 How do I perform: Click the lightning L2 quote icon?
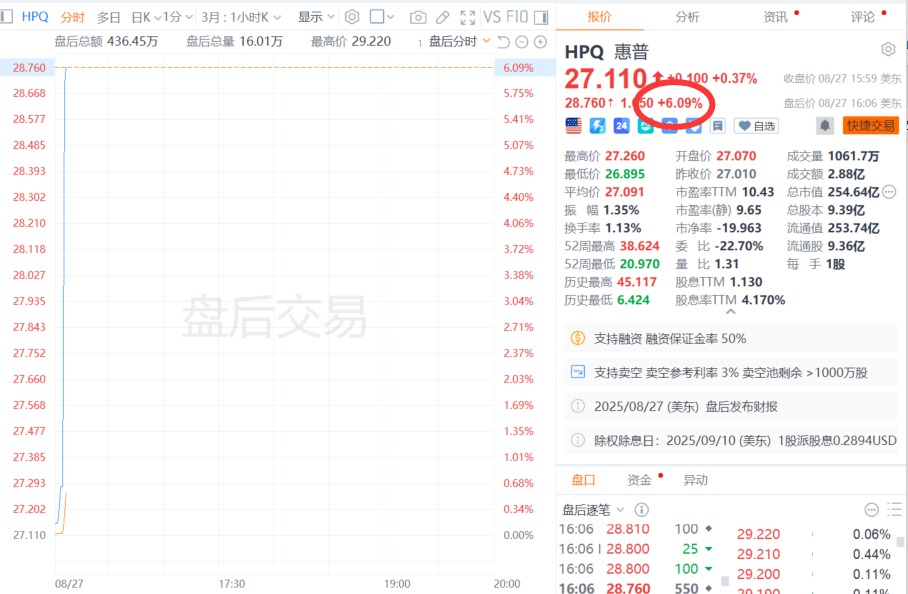(597, 126)
